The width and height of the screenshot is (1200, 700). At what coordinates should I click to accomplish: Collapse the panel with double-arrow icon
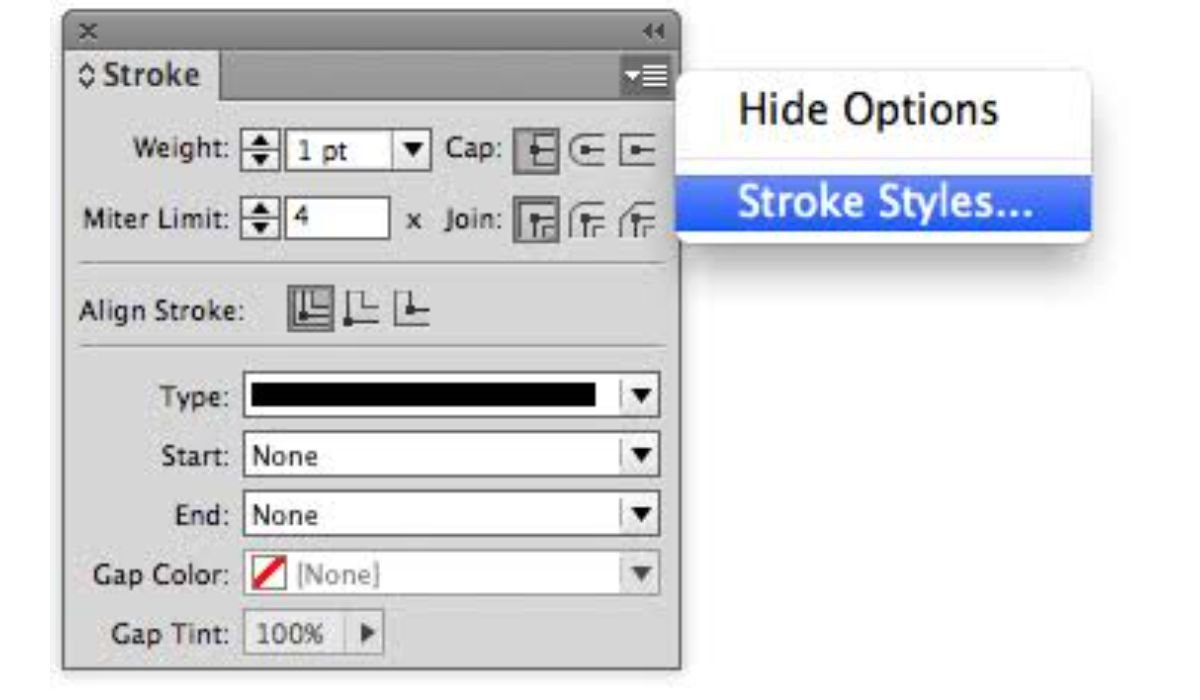653,32
